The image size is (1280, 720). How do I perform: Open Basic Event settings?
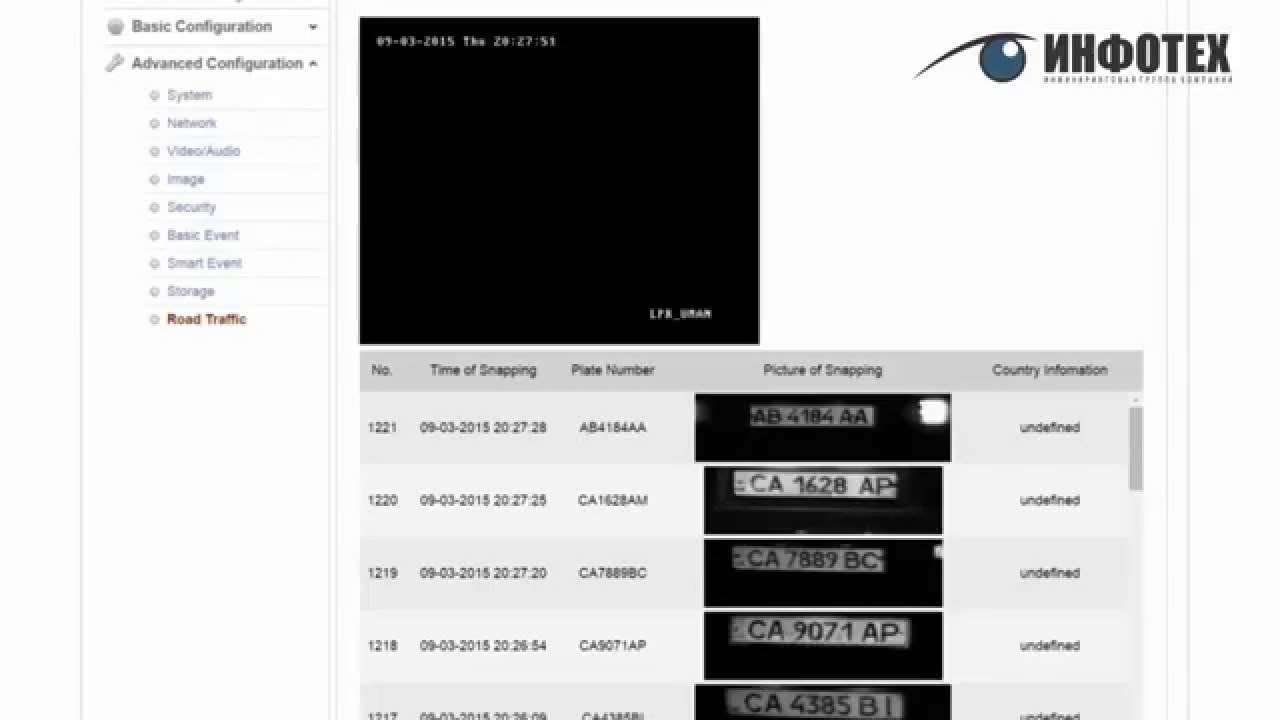click(x=203, y=235)
